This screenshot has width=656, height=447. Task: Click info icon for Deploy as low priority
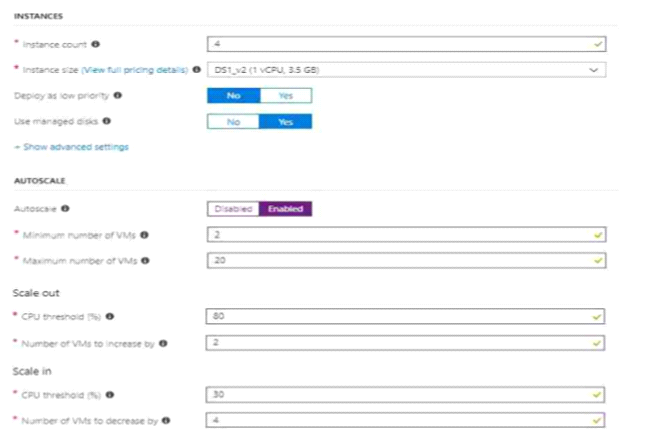(118, 95)
